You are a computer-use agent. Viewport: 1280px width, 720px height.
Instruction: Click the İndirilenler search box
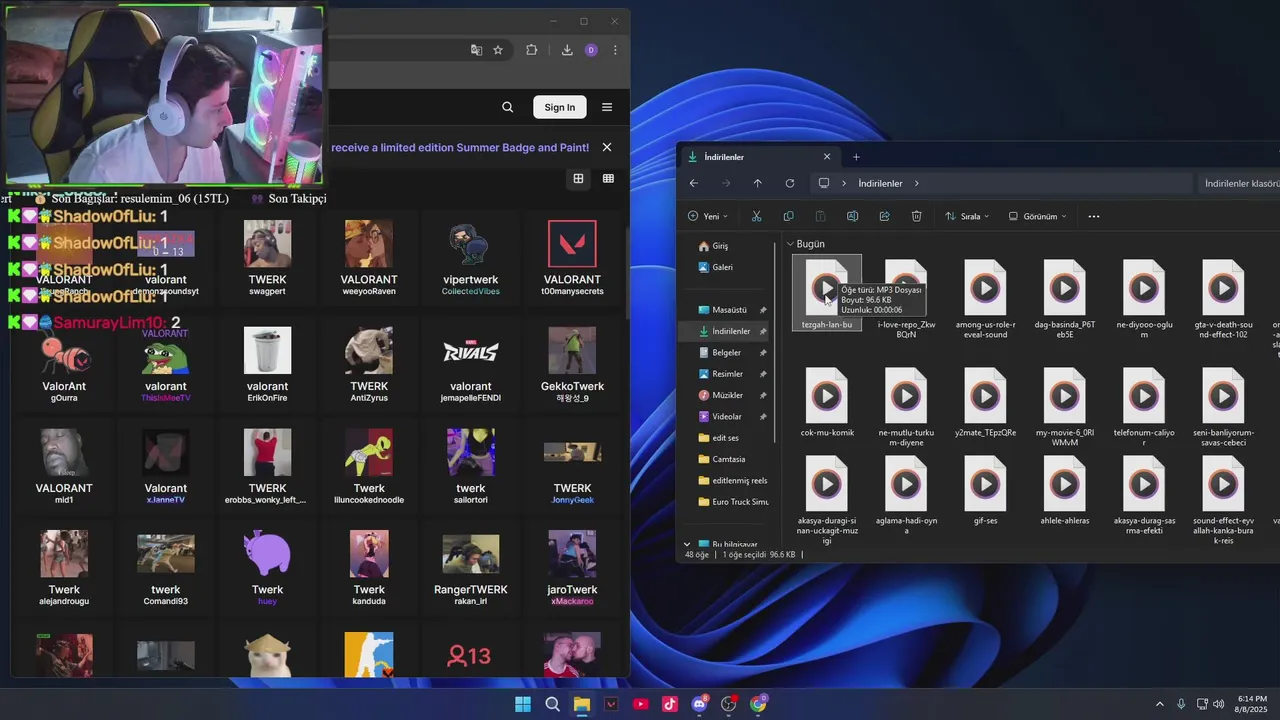click(1240, 183)
